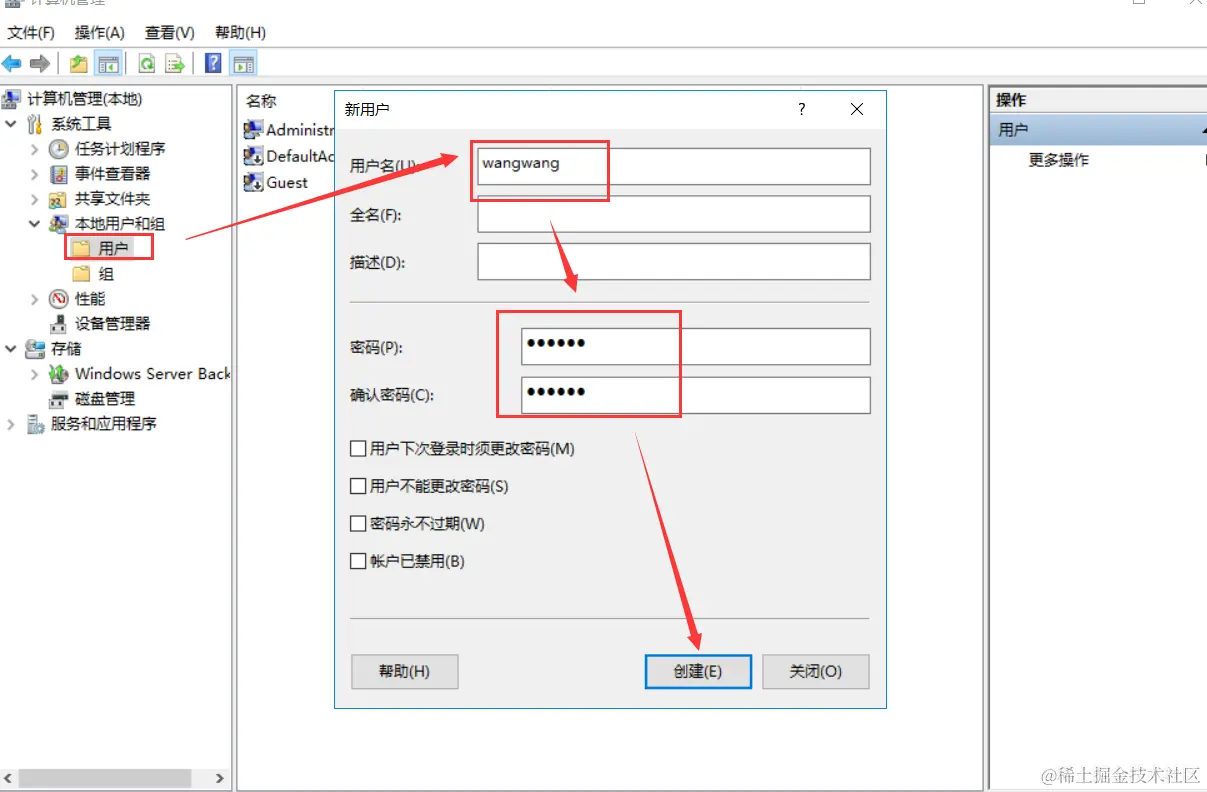Expand the 性能 tree node
Image resolution: width=1207 pixels, height=792 pixels.
tap(35, 299)
